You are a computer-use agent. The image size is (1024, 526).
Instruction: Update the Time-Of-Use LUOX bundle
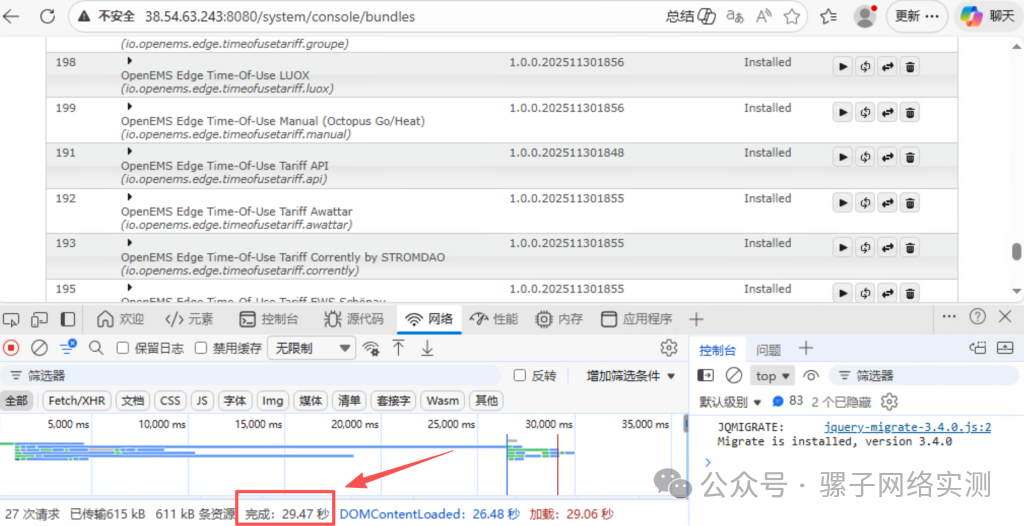click(x=887, y=67)
